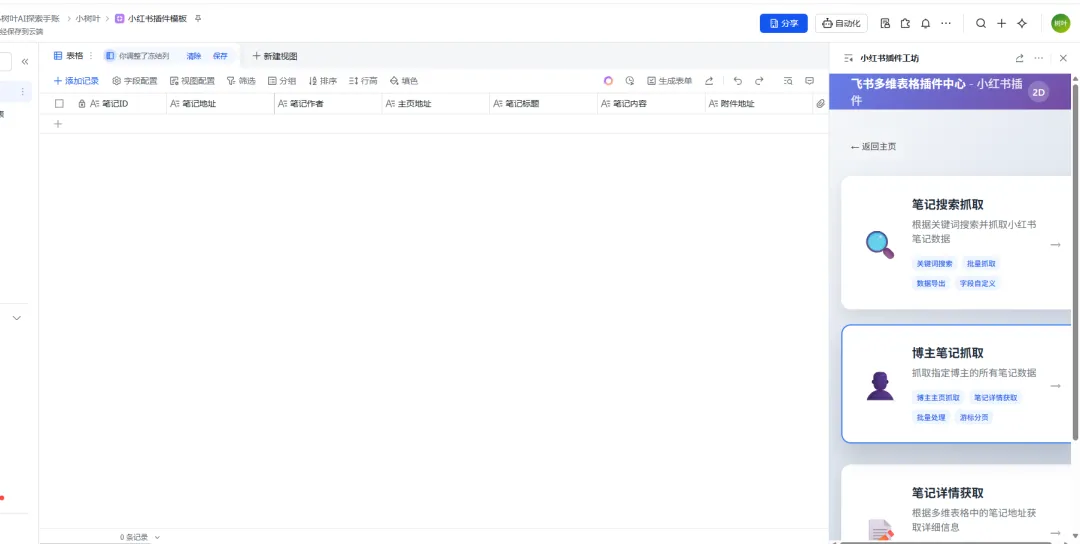The image size is (1080, 544).
Task: Redo the last action
Action: (x=759, y=81)
